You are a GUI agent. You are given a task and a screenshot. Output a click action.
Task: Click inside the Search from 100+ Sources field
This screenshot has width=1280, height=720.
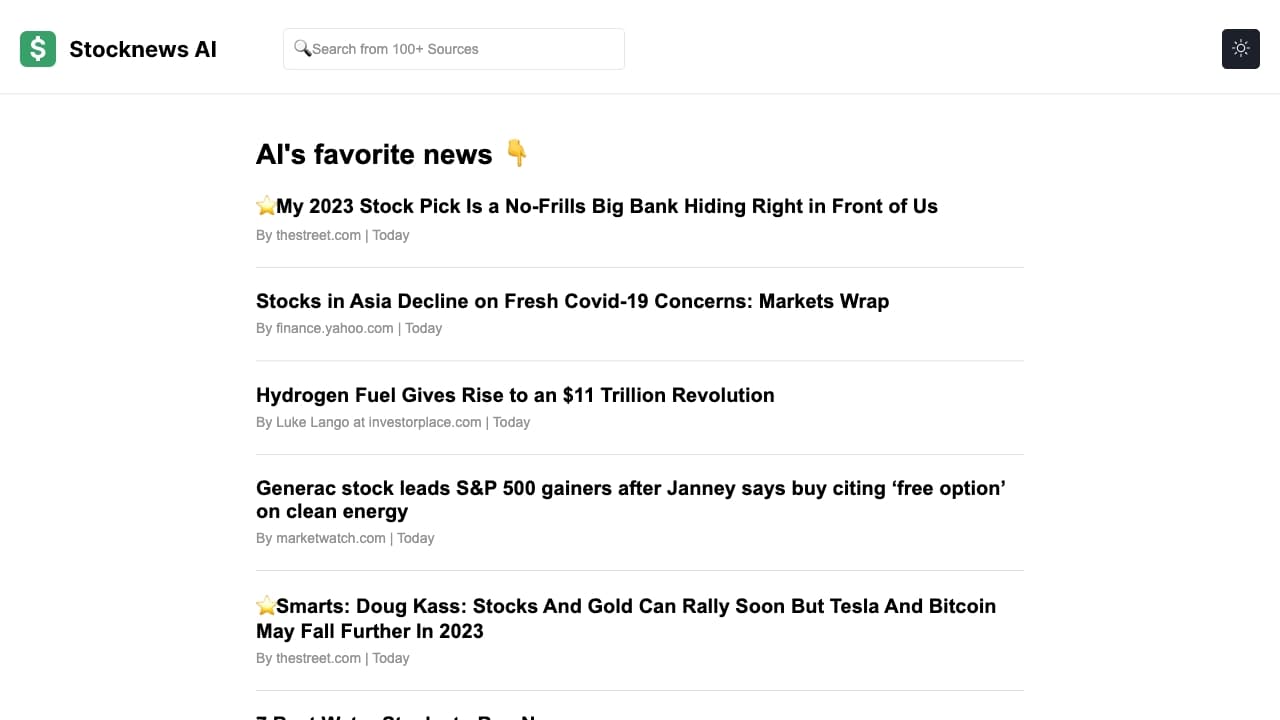[453, 48]
